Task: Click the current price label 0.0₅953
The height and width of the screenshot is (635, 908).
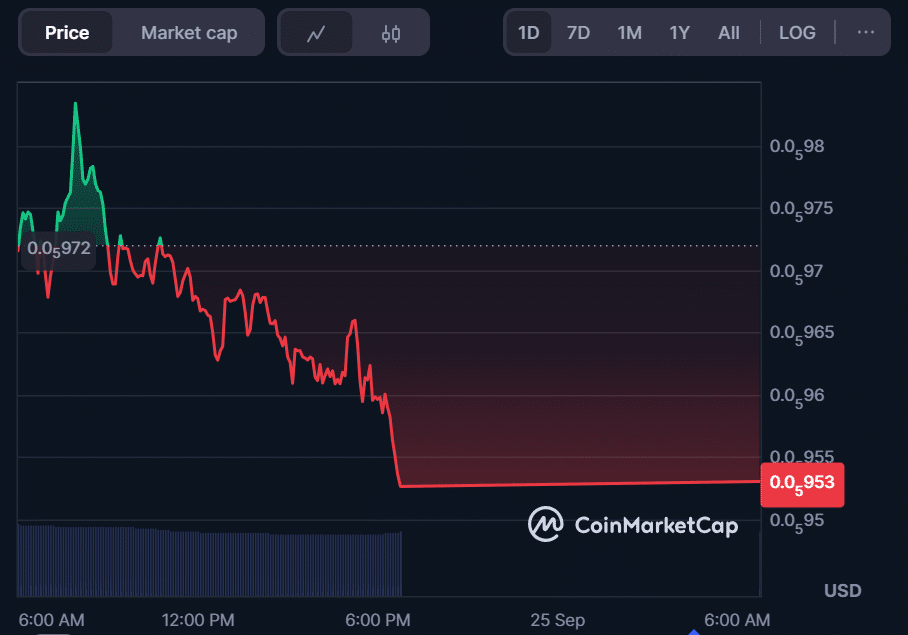Action: click(x=802, y=485)
